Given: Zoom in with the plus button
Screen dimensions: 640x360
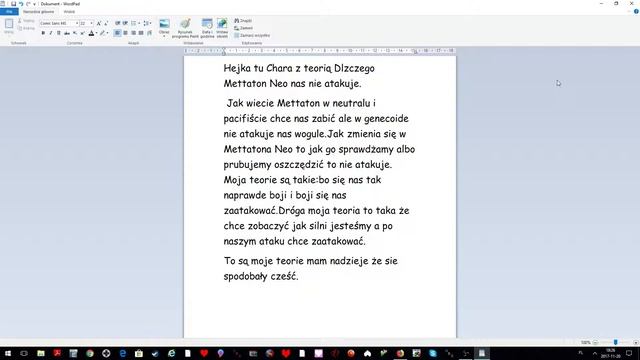Looking at the screenshot, I should 636,342.
